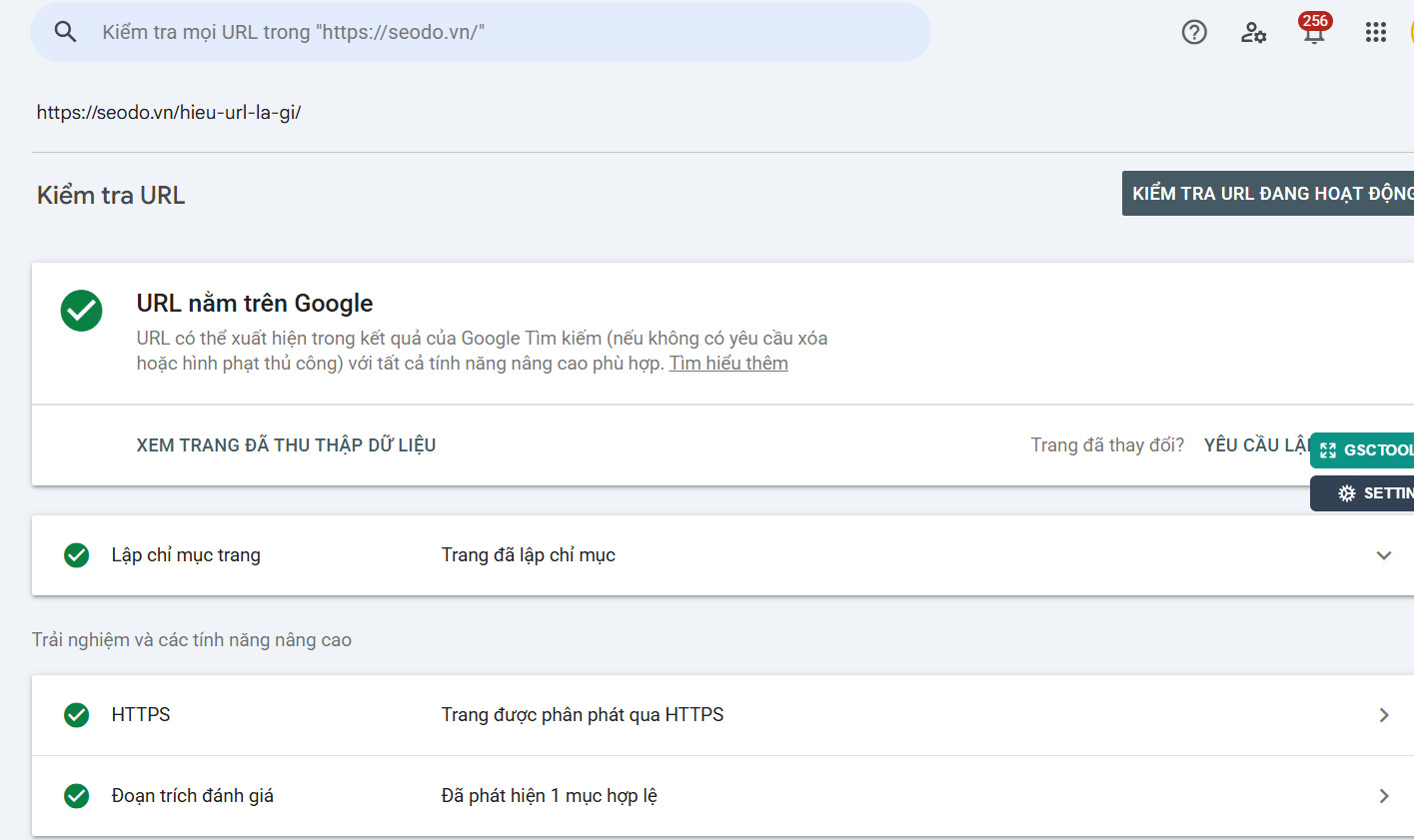The width and height of the screenshot is (1414, 840).
Task: Click 'Trang được phân phát qua HTTPS' text
Action: coord(583,715)
